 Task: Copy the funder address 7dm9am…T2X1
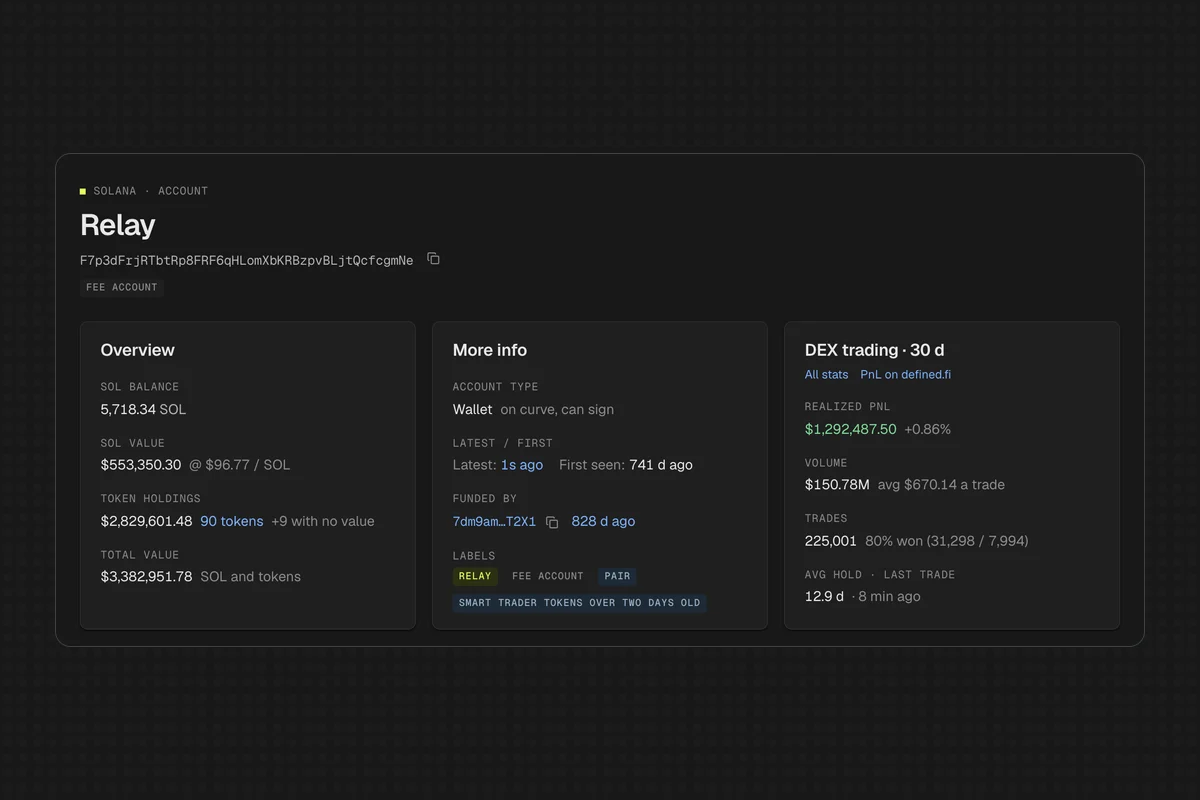552,522
